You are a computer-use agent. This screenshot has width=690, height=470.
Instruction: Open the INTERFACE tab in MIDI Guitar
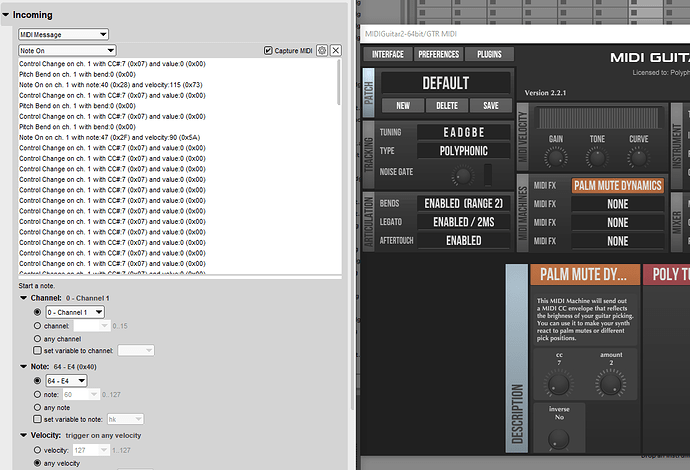tap(388, 55)
